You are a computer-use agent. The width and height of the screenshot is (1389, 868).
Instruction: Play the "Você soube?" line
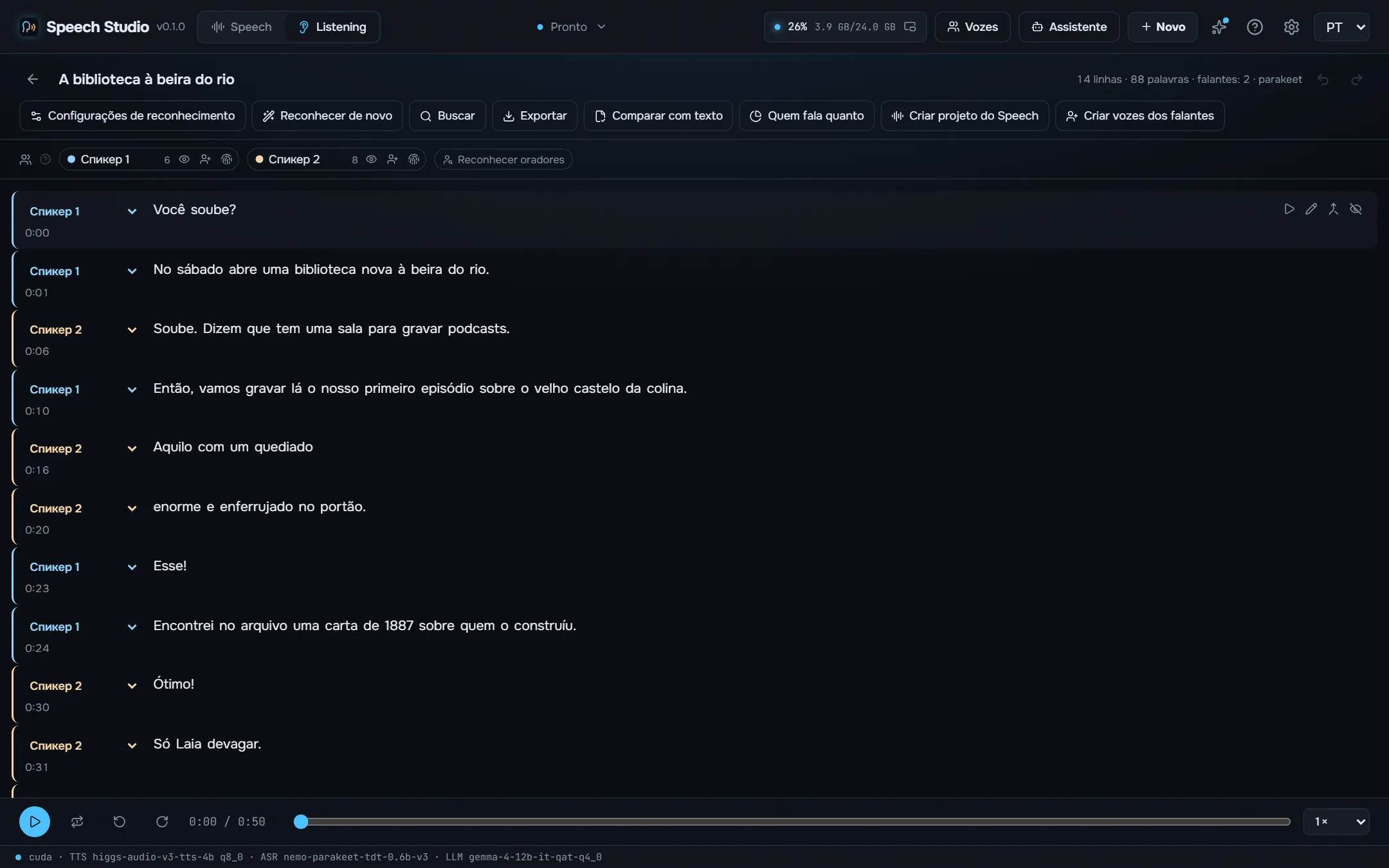click(x=1289, y=209)
